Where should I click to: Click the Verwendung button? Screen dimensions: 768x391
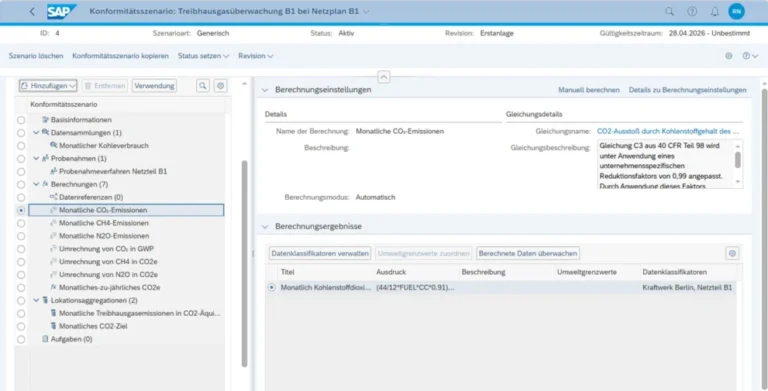pos(154,86)
